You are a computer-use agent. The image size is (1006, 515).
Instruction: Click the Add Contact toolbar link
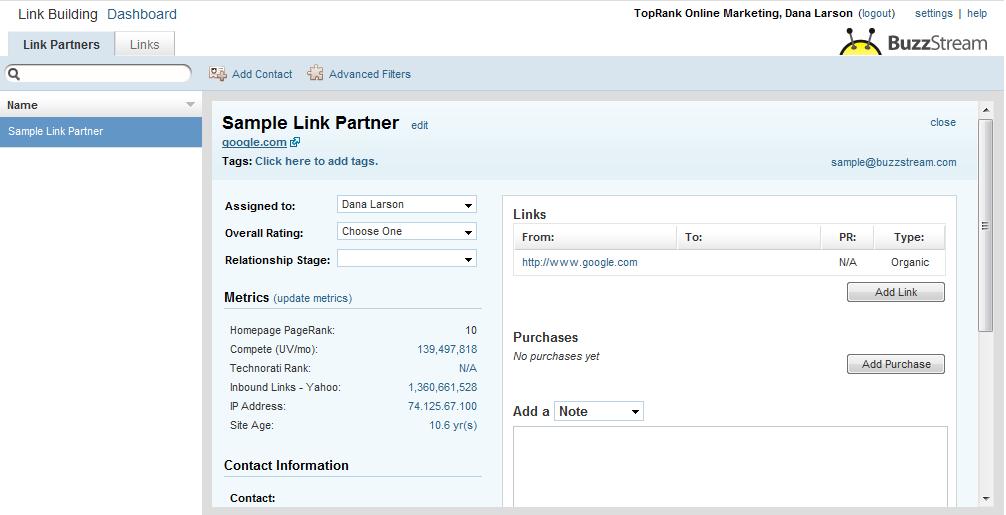(x=262, y=74)
